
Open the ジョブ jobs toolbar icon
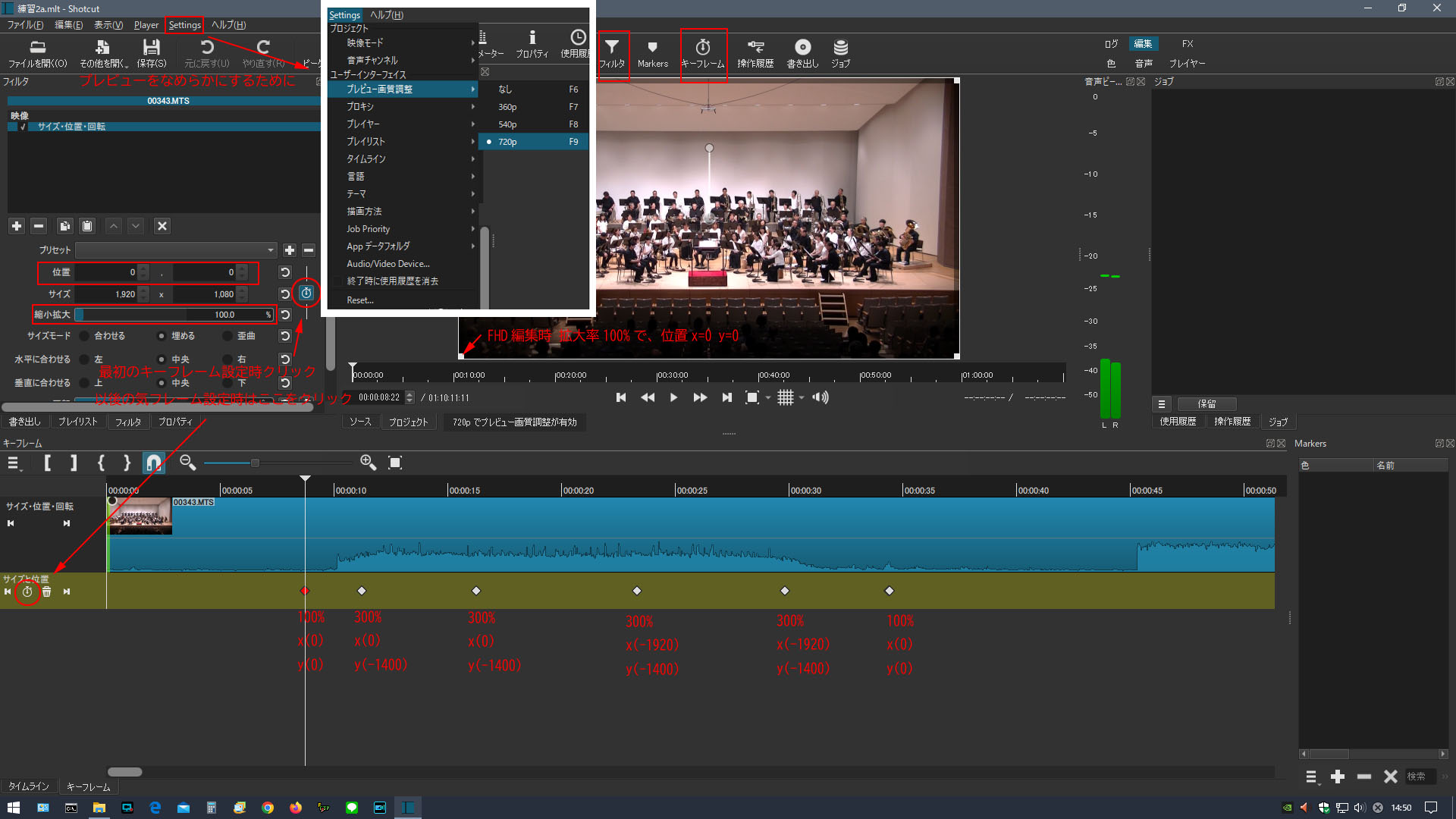click(x=840, y=54)
